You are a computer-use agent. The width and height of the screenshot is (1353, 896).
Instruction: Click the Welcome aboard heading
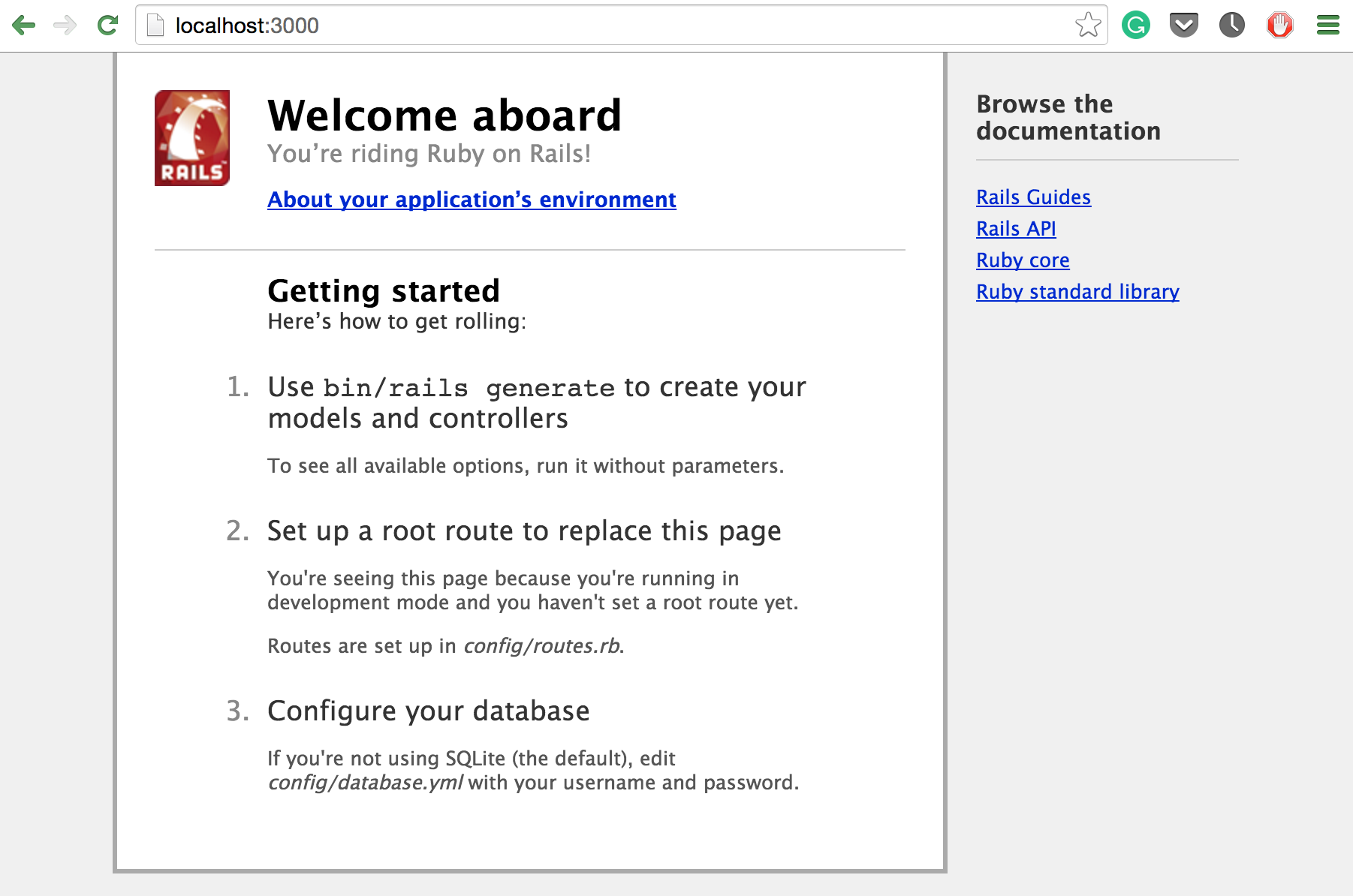point(444,116)
